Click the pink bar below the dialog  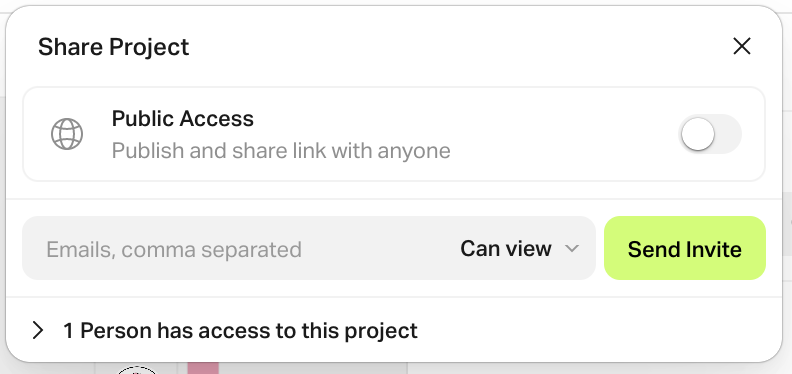click(203, 368)
